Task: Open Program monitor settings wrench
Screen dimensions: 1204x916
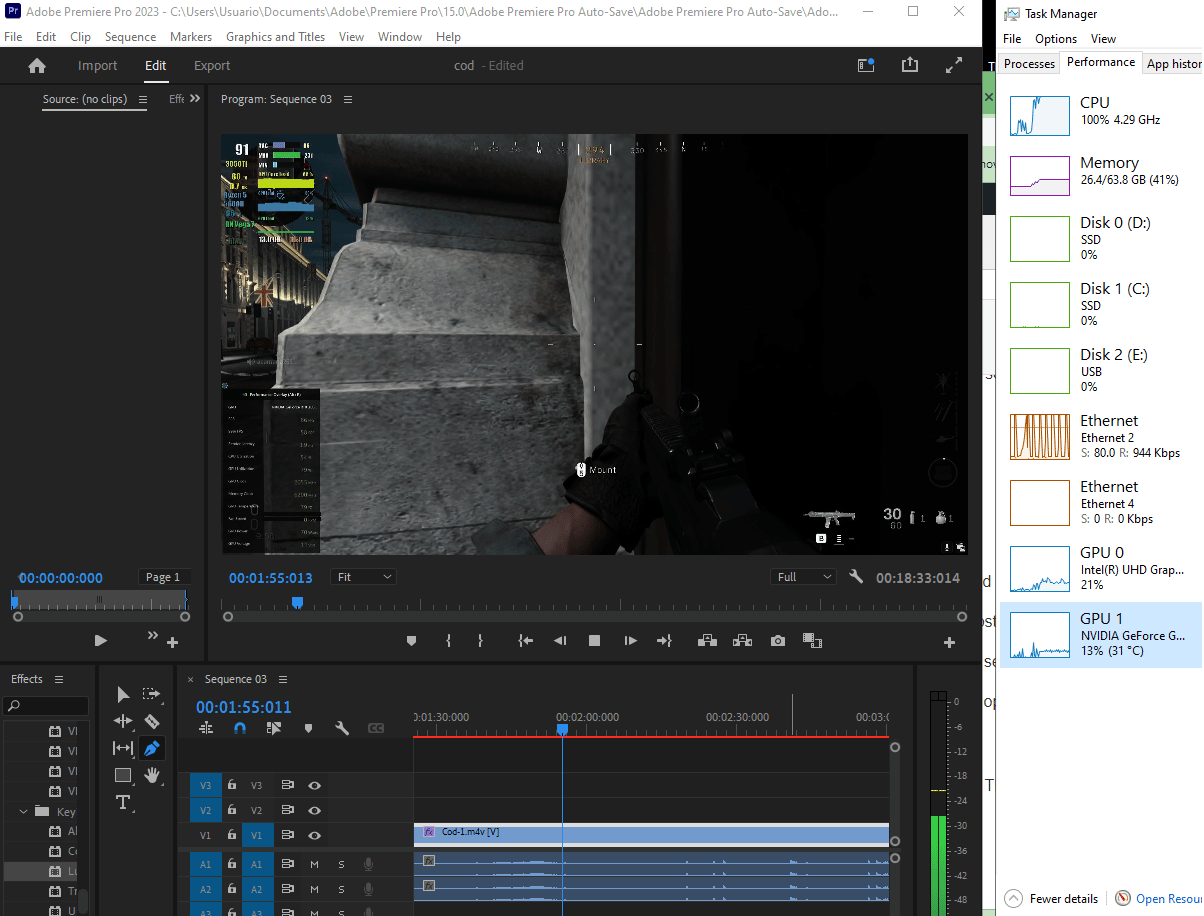Action: (856, 576)
